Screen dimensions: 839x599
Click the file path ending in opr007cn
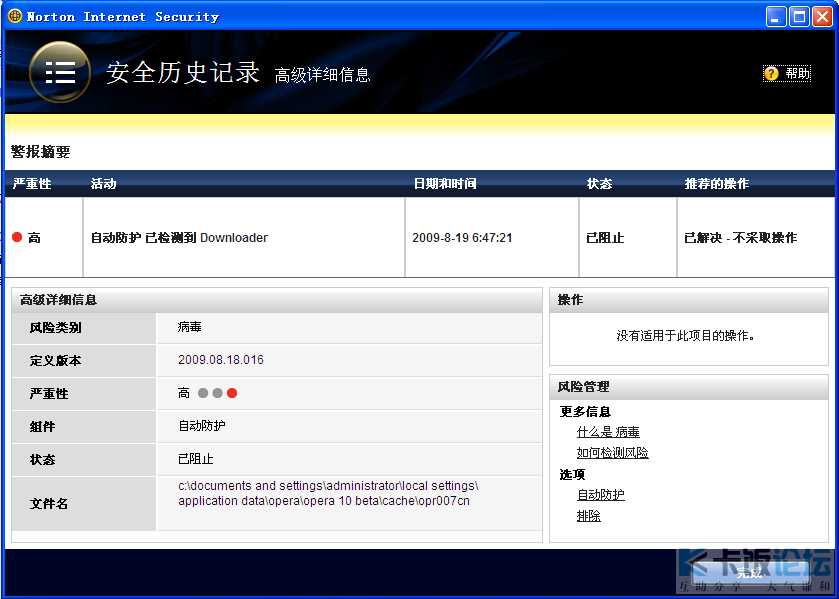tap(328, 494)
